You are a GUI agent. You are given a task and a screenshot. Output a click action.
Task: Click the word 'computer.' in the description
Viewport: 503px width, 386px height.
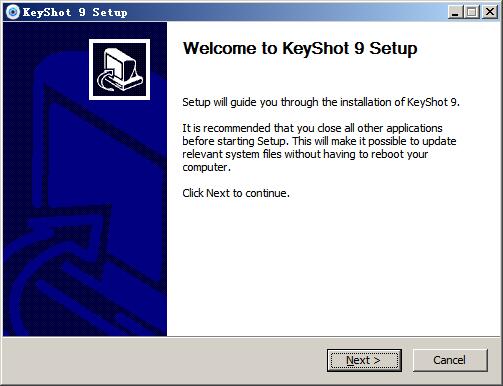point(207,167)
